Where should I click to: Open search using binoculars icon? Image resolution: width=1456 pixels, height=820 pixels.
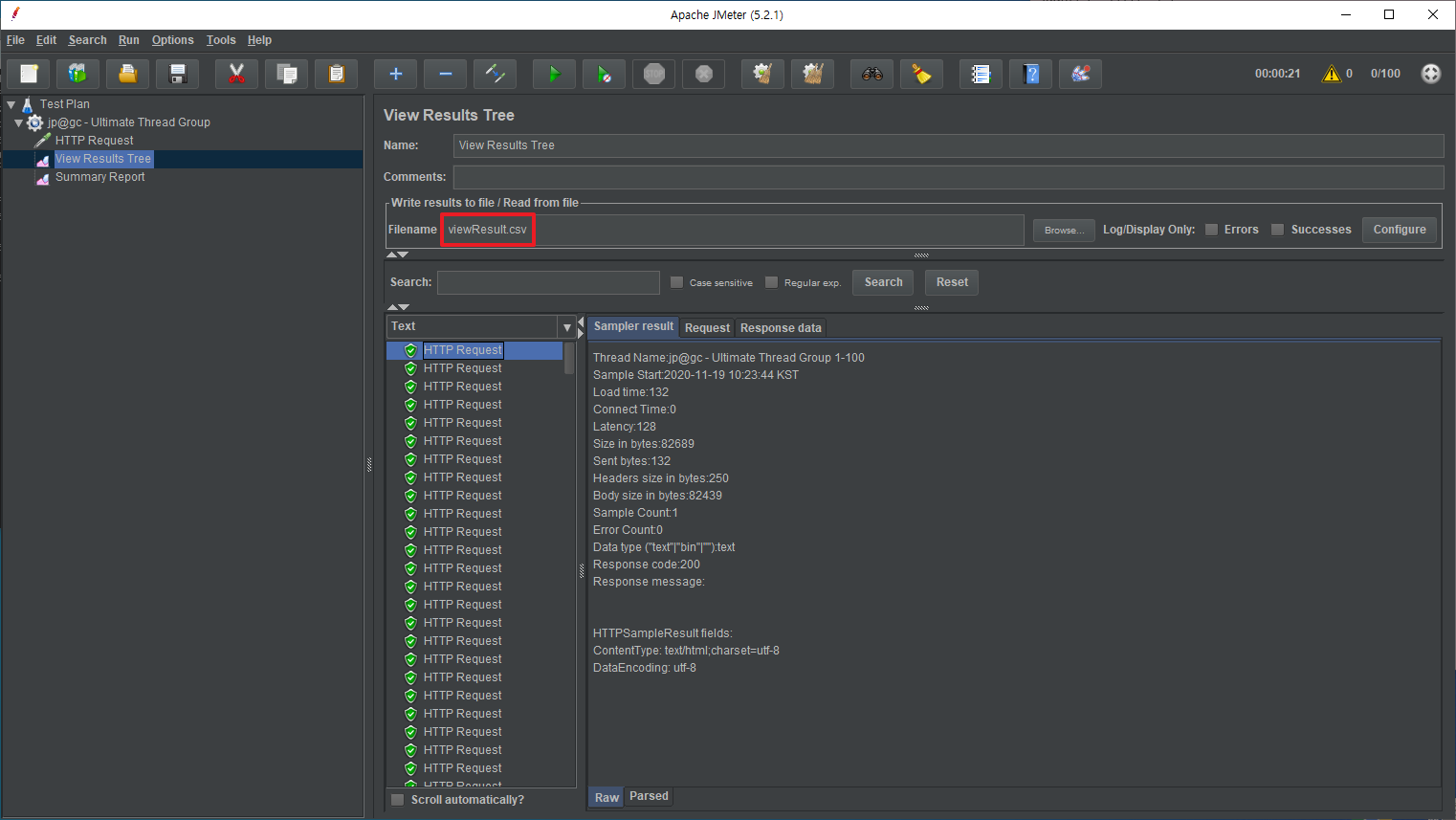[871, 74]
